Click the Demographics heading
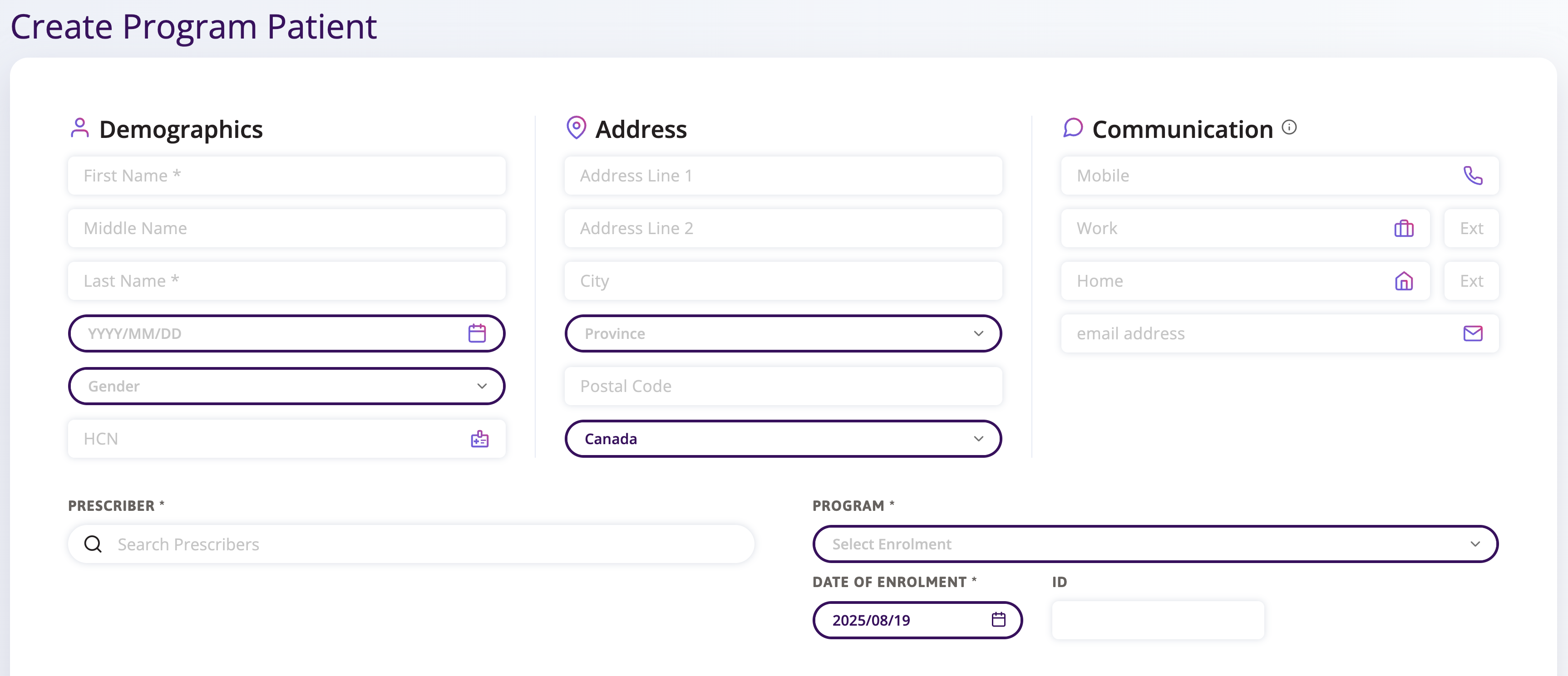 pos(181,129)
